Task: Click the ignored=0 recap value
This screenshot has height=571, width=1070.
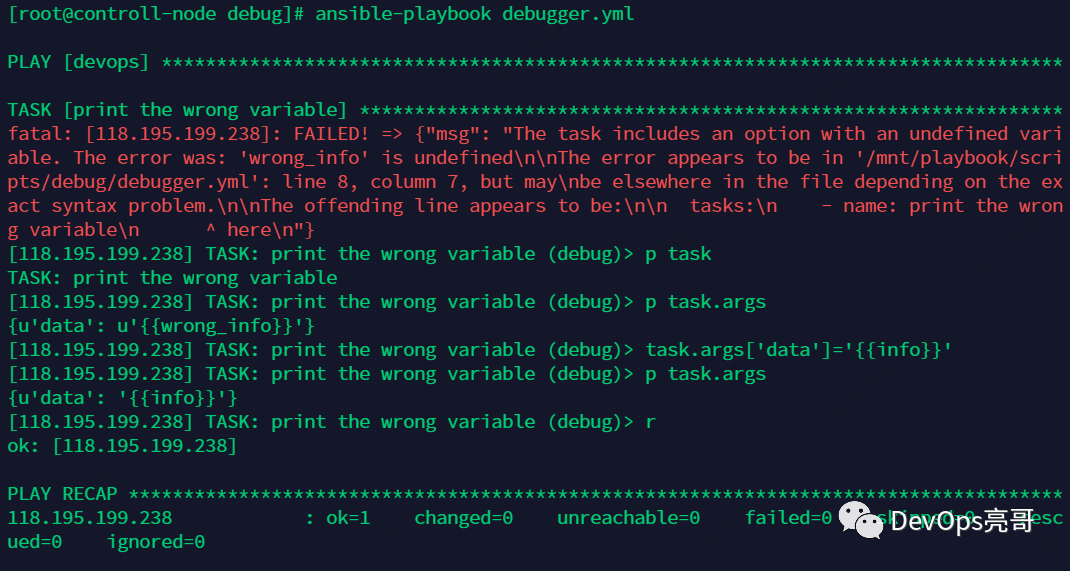Action: (x=155, y=542)
